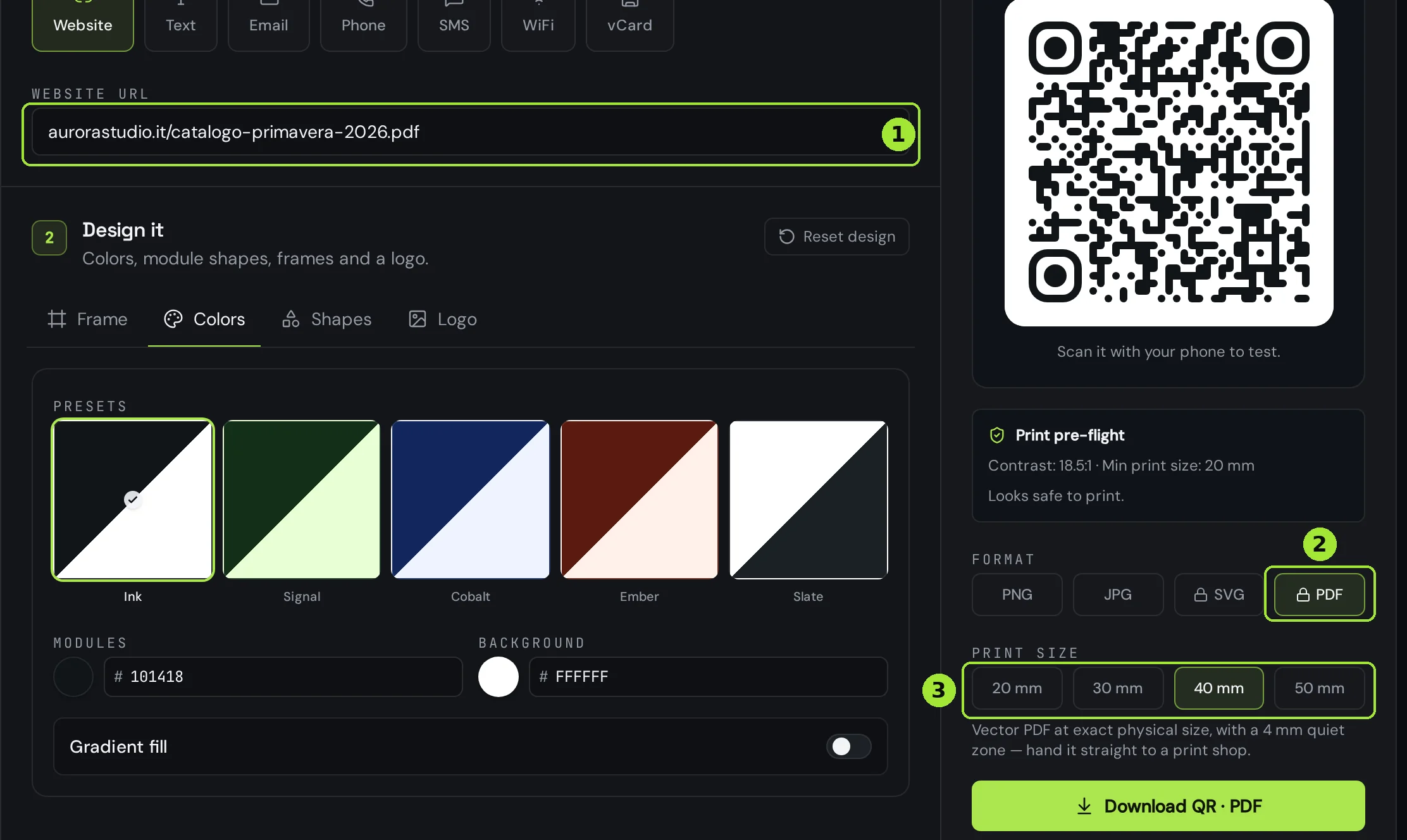Click the Reset design button
Screen dimensions: 1407x840
pos(836,237)
